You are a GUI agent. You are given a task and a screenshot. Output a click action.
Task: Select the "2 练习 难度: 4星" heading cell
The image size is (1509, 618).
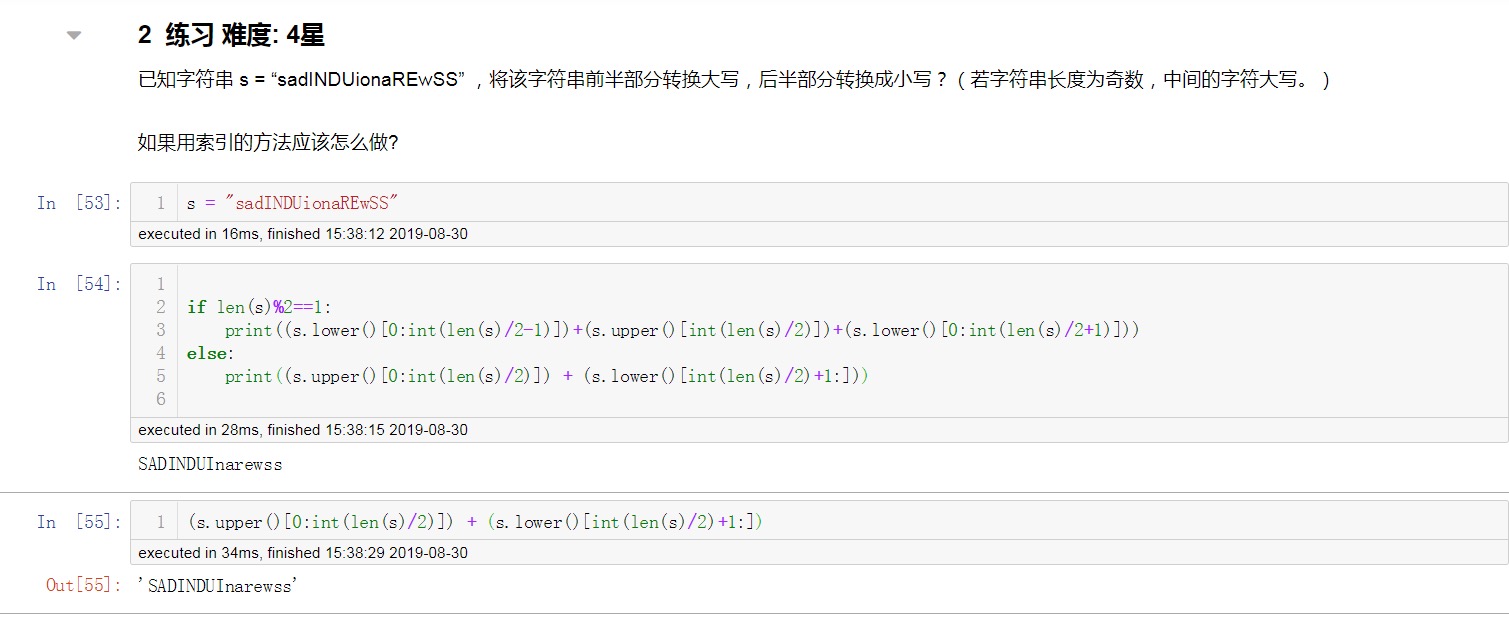pyautogui.click(x=231, y=36)
